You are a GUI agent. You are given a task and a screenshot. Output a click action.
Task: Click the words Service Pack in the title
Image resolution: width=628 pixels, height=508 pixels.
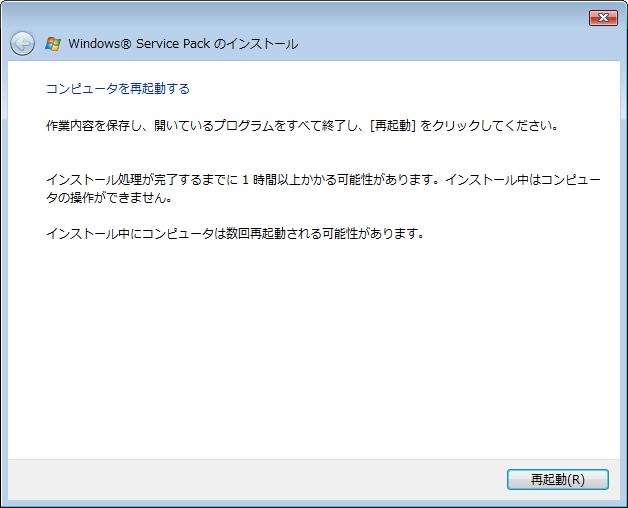pyautogui.click(x=173, y=44)
